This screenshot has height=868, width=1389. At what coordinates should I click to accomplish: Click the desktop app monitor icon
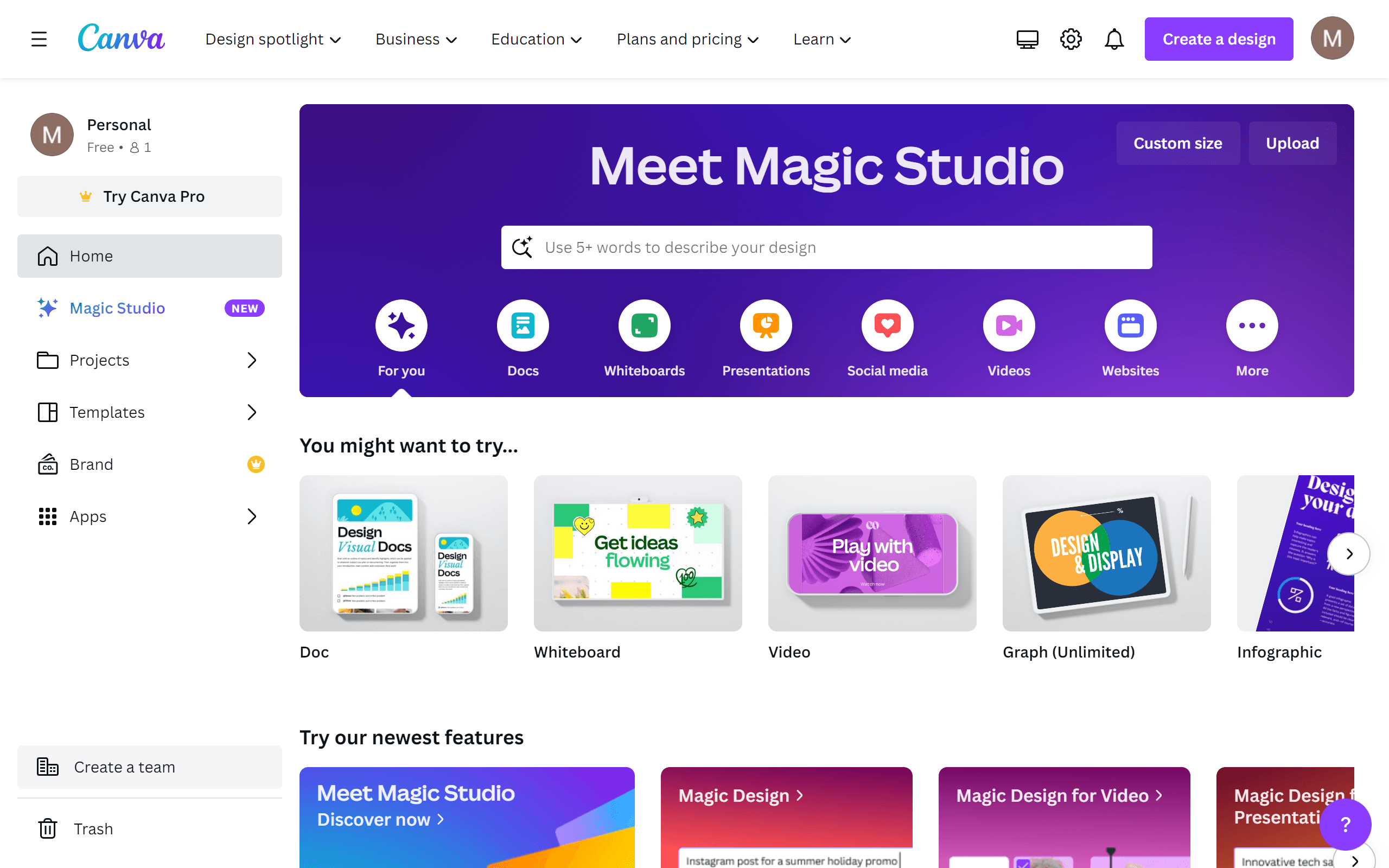click(x=1027, y=39)
